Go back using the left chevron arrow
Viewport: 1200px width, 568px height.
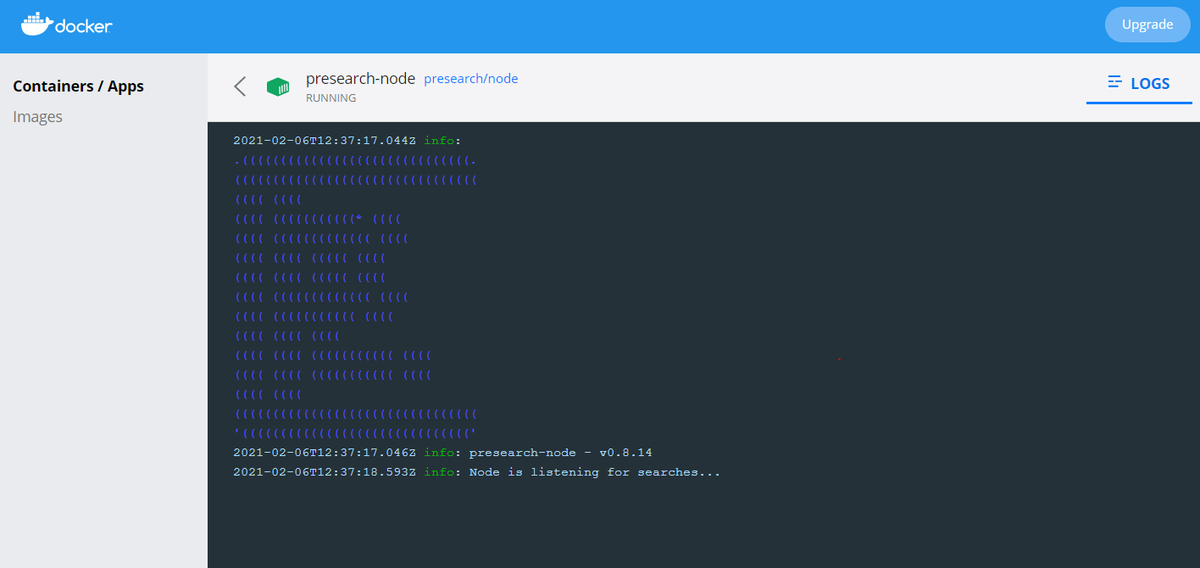point(240,86)
